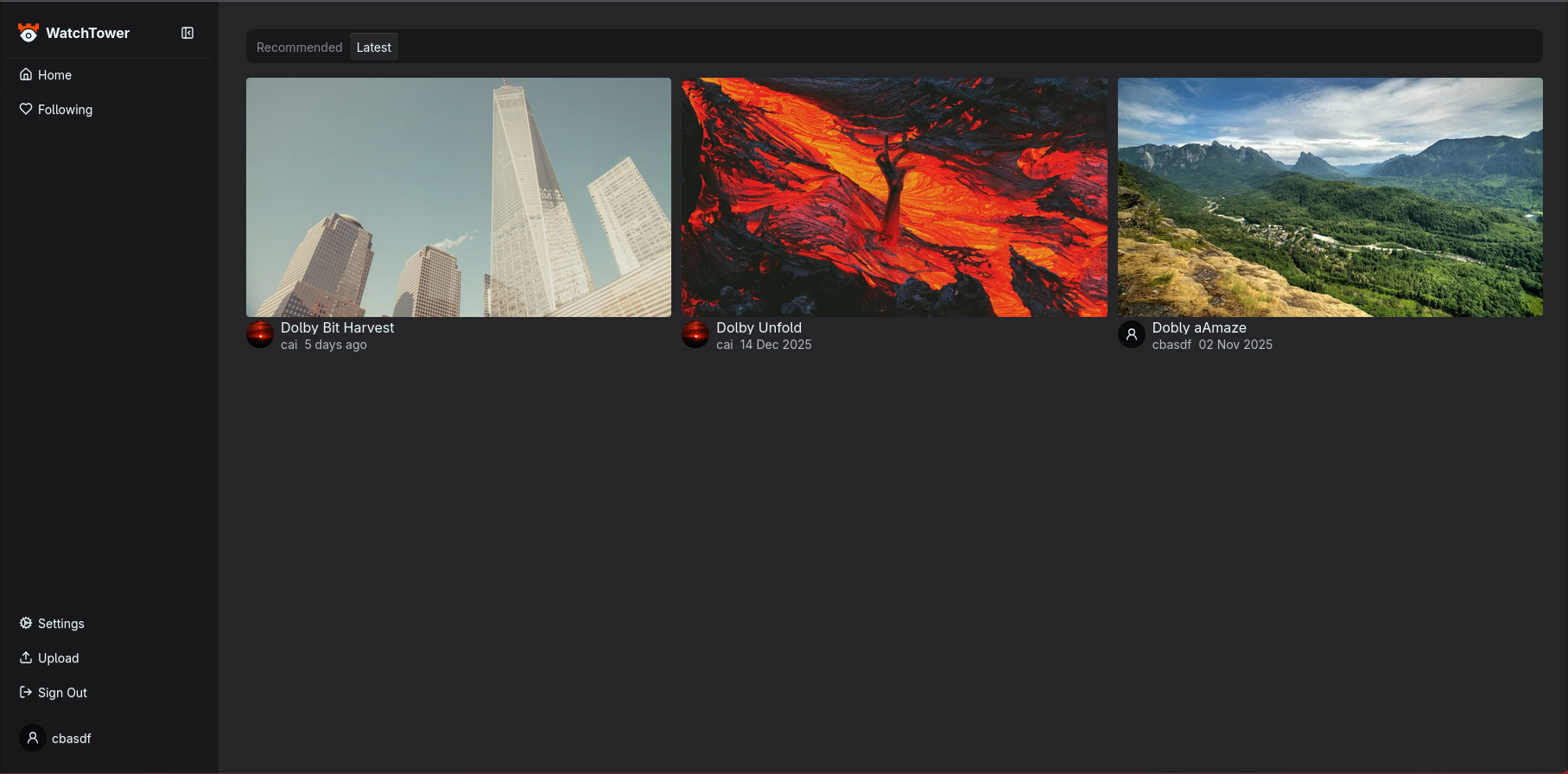Open Settings from the sidebar

60,624
